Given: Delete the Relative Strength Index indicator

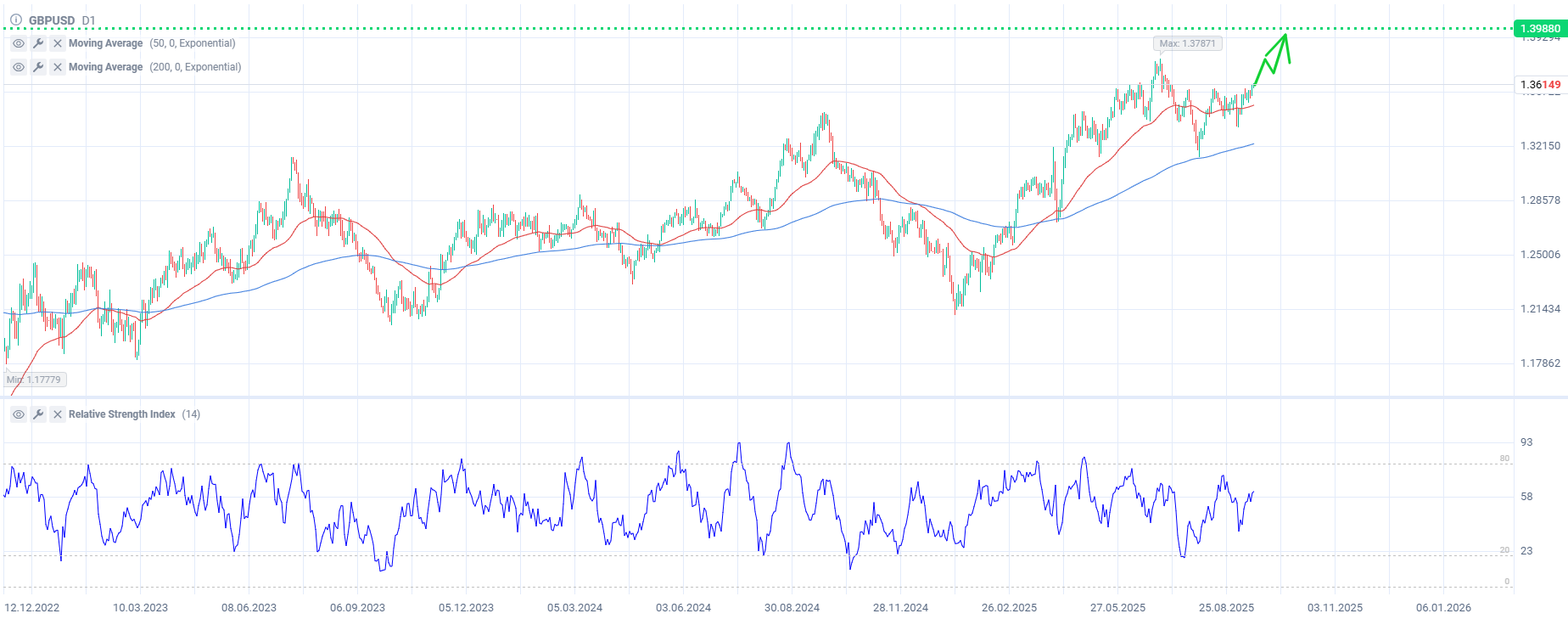Looking at the screenshot, I should click(x=58, y=414).
